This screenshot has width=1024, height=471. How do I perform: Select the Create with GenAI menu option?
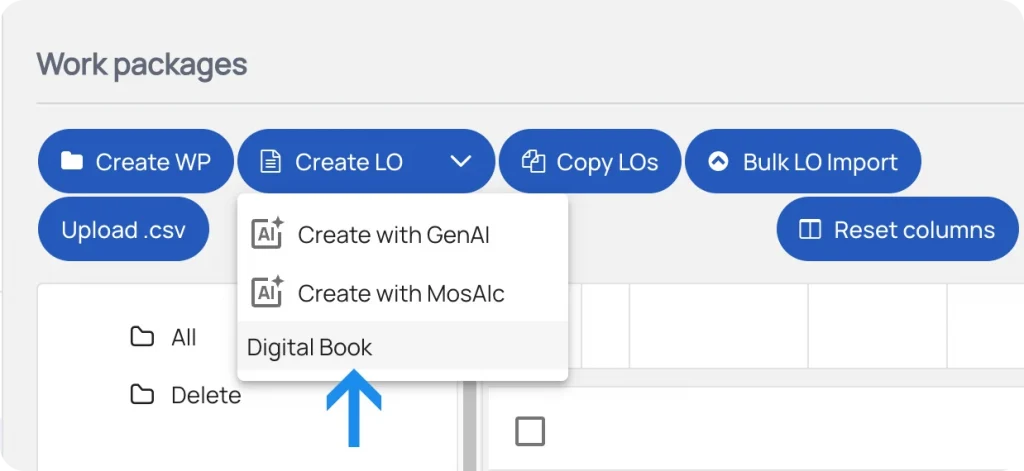pos(393,235)
